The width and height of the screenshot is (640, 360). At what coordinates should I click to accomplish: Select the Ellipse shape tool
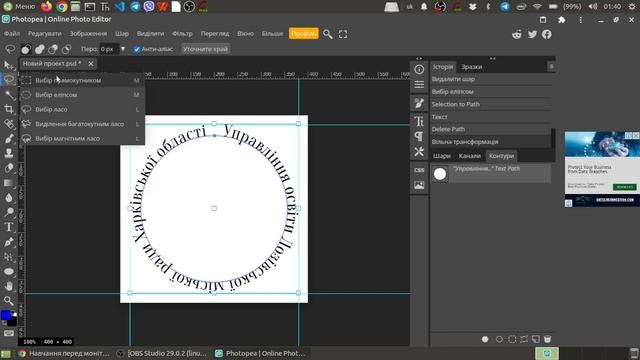pyautogui.click(x=9, y=271)
